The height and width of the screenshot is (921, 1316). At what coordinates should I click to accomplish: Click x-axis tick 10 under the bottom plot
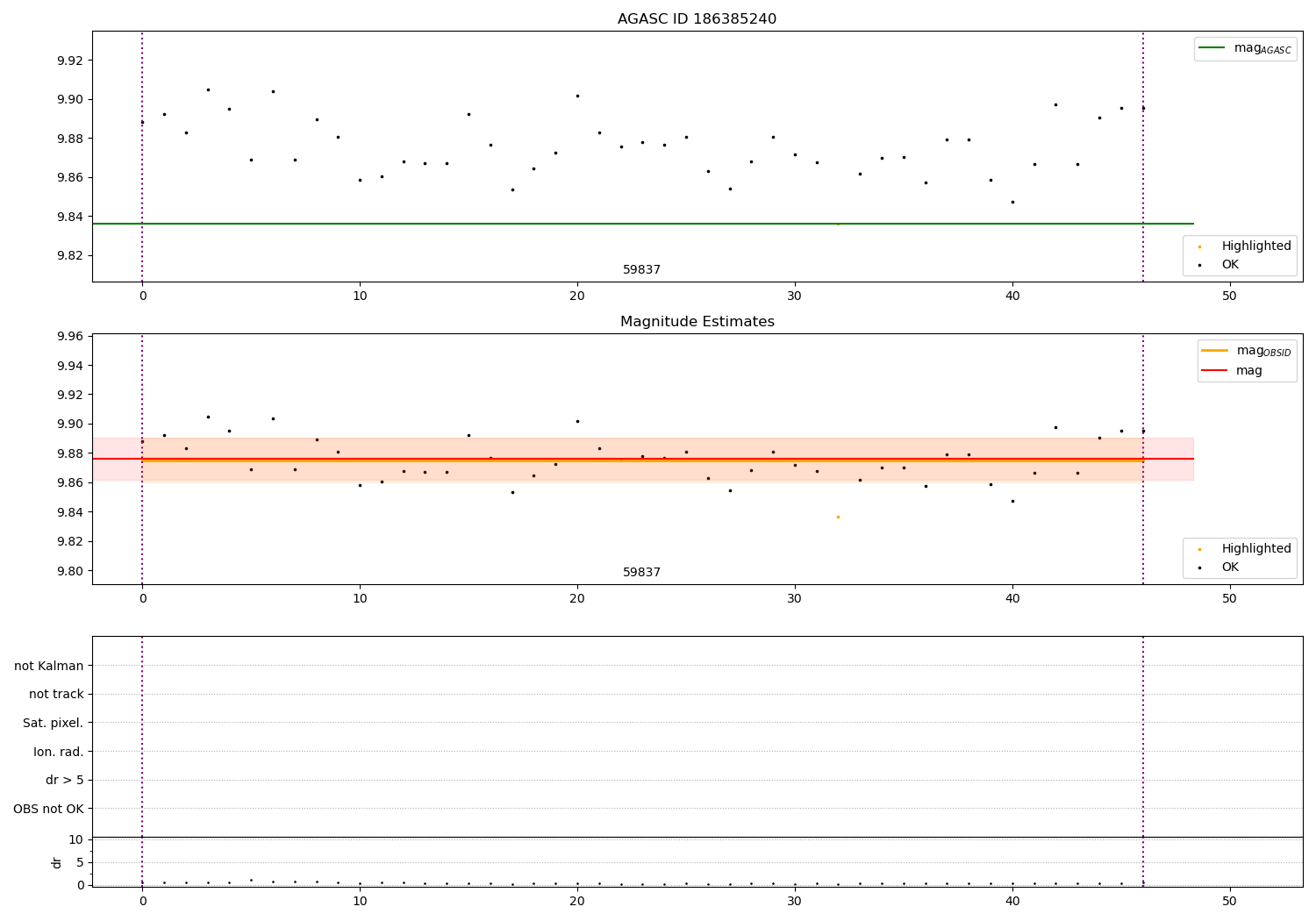point(360,901)
